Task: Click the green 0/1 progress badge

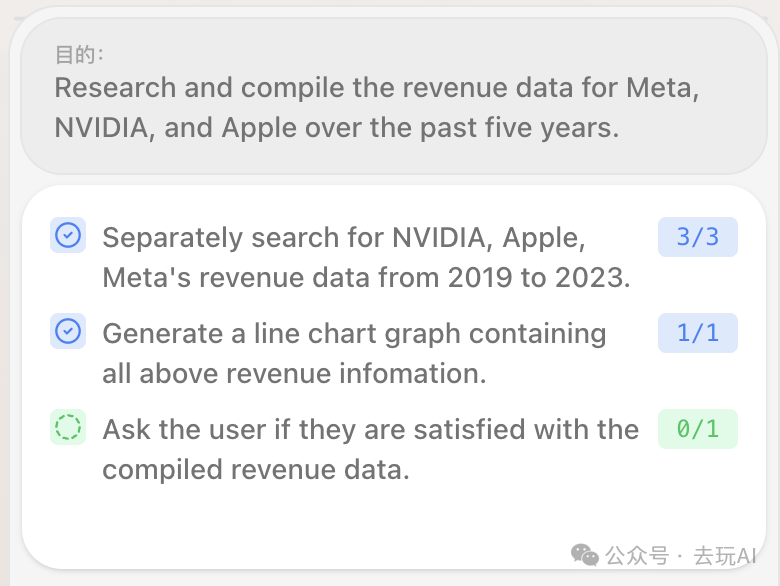Action: pyautogui.click(x=697, y=429)
